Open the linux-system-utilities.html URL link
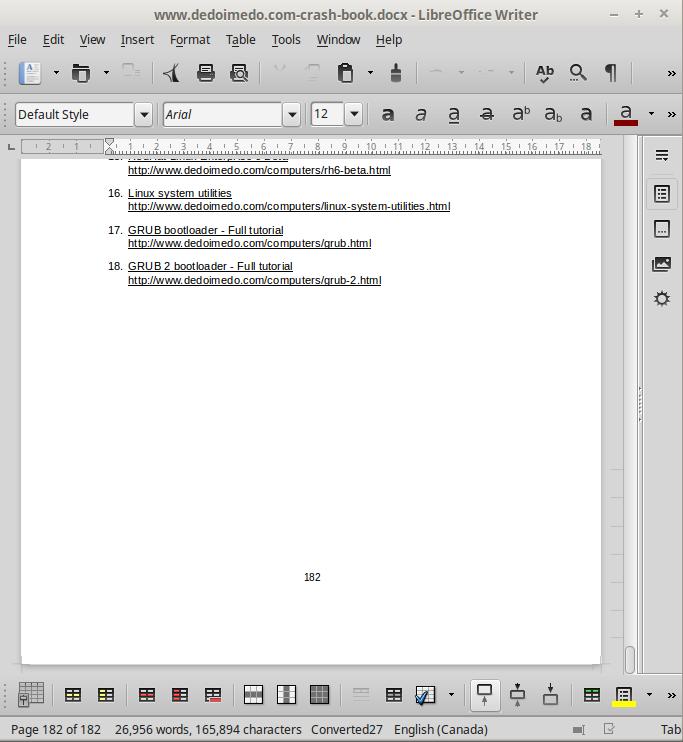Screen dimensions: 683x742 tap(289, 206)
